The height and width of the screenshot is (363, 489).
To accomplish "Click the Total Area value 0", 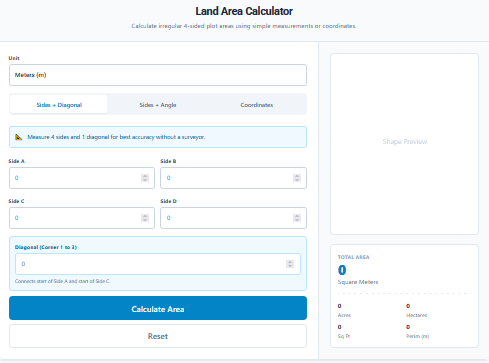I will coord(342,270).
